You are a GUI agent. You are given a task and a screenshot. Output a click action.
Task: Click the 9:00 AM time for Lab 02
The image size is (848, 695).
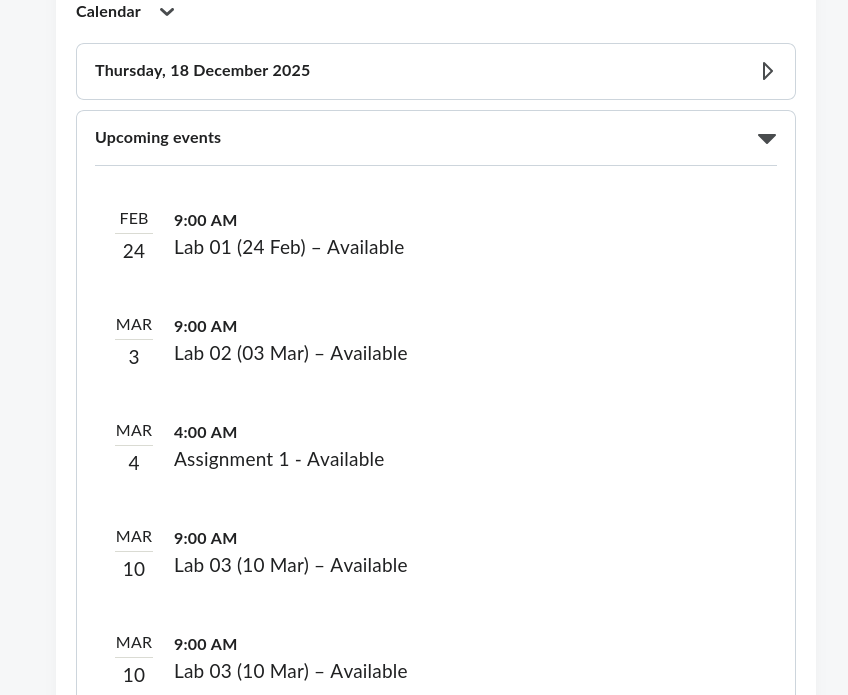[x=205, y=327]
